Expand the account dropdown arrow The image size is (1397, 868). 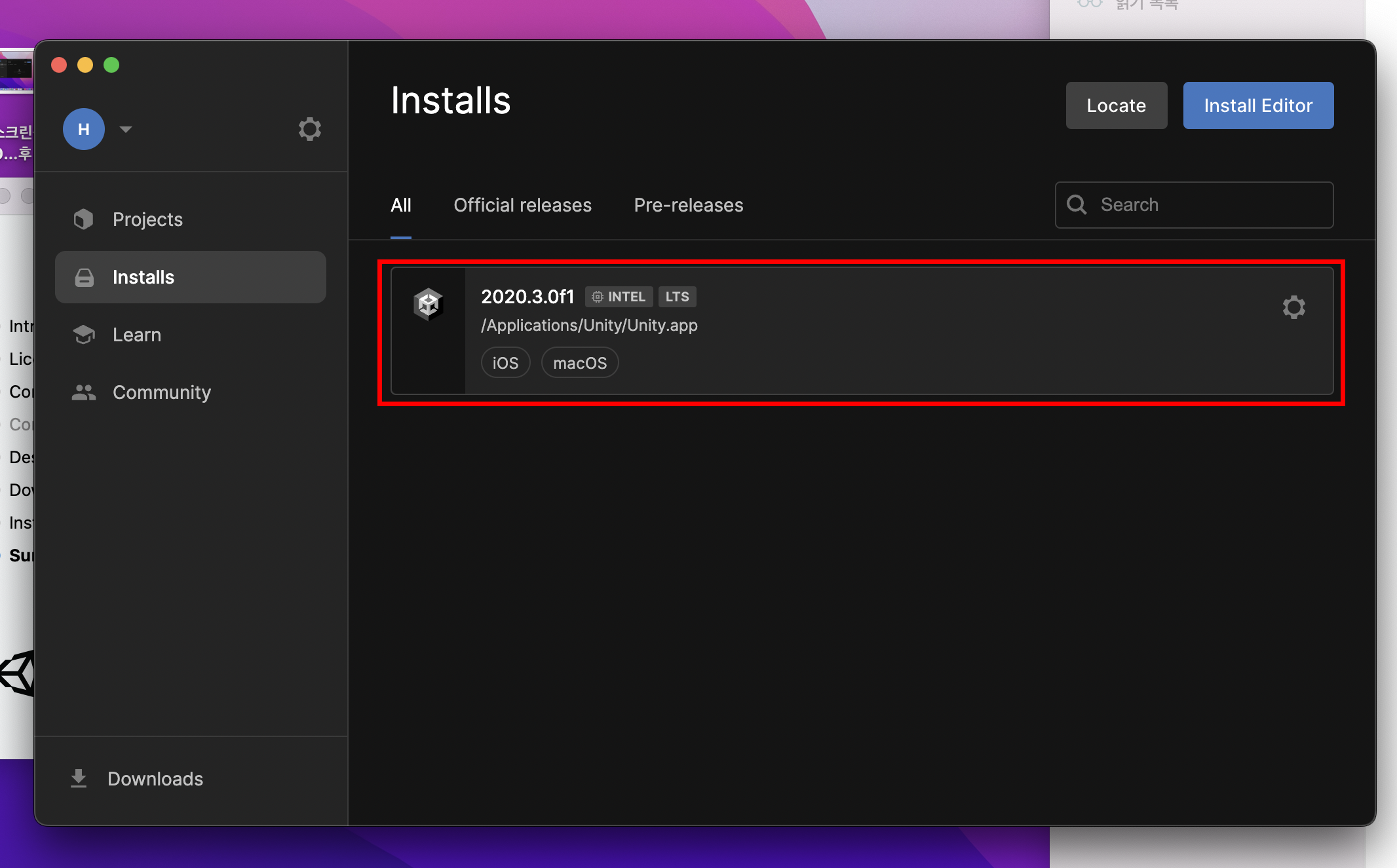pos(126,129)
